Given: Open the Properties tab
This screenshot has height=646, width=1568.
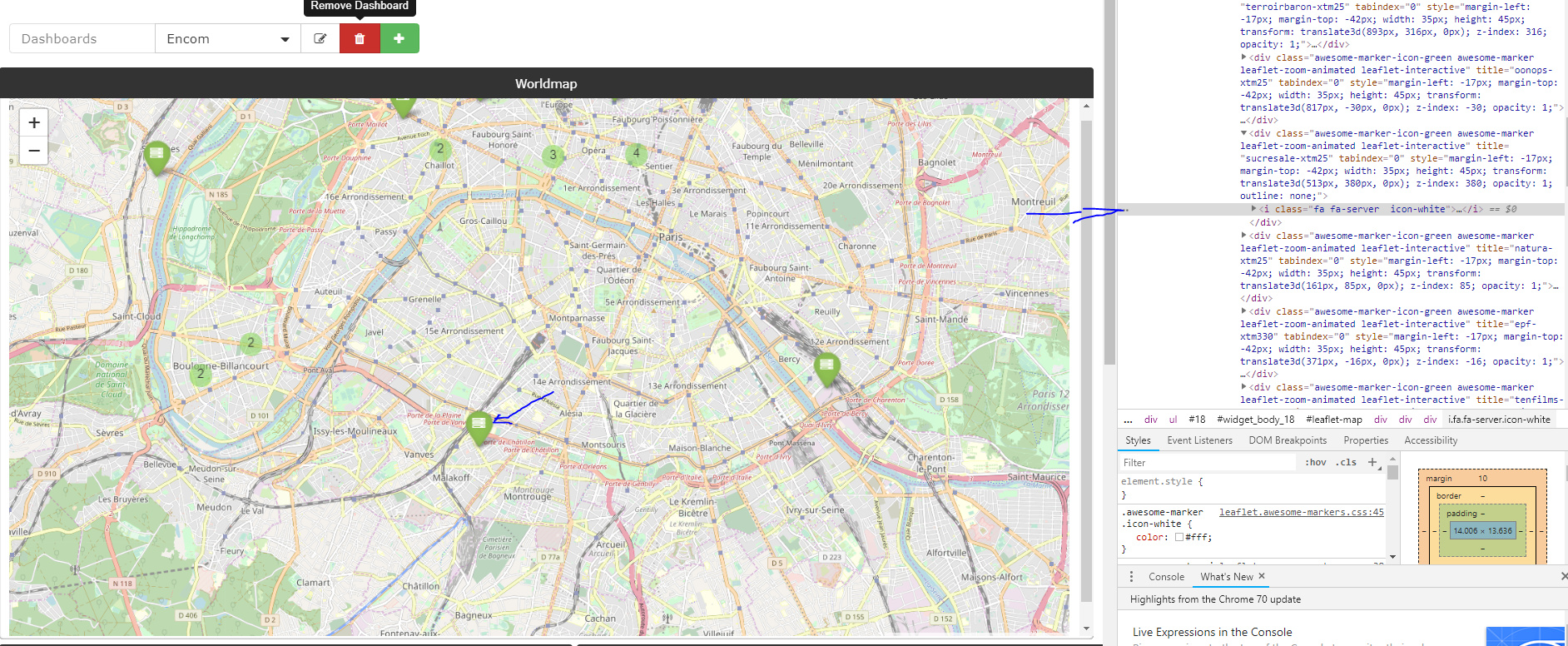Looking at the screenshot, I should pyautogui.click(x=1366, y=440).
